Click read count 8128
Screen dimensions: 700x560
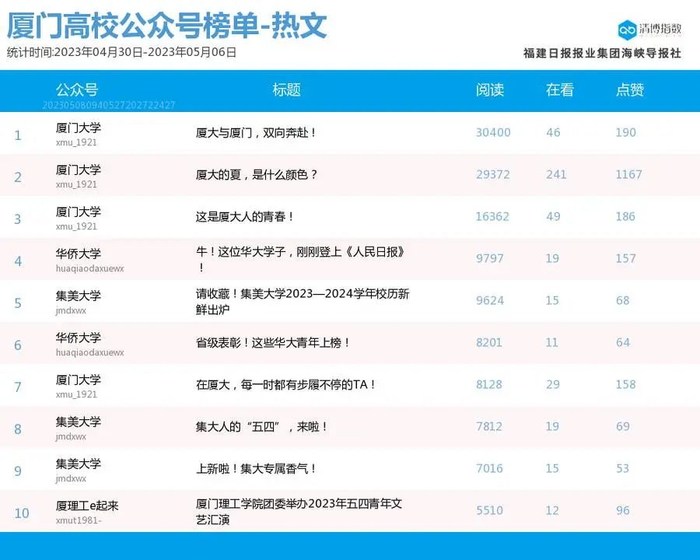point(489,384)
